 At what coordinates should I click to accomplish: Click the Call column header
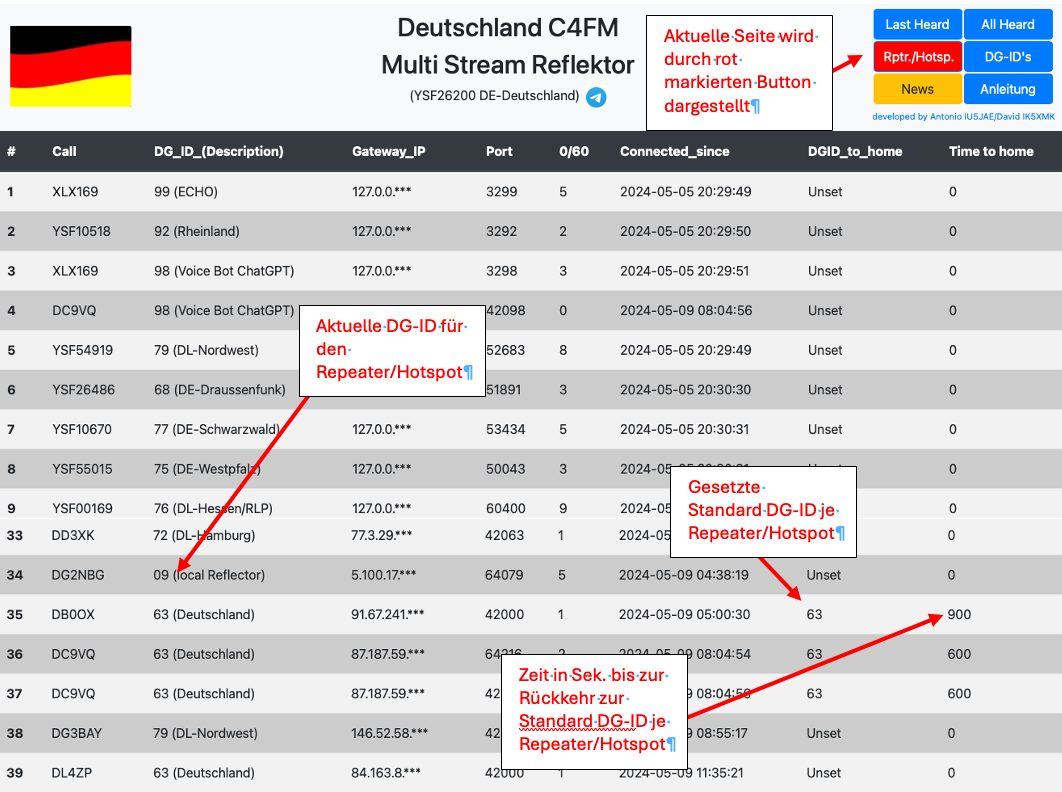click(x=64, y=152)
